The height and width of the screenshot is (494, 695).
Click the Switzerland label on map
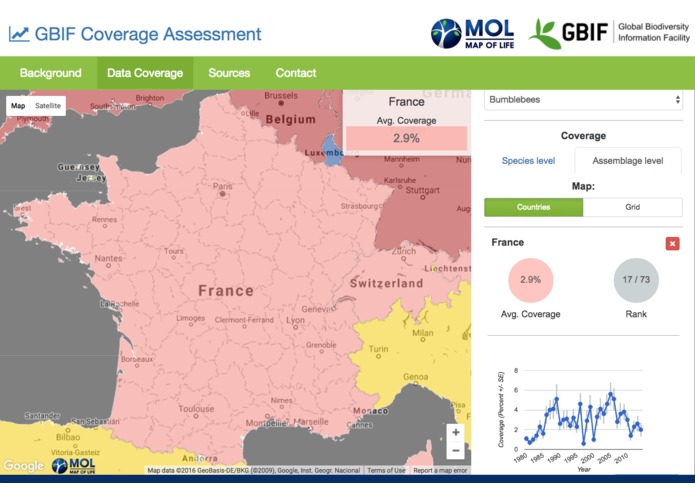coord(387,284)
